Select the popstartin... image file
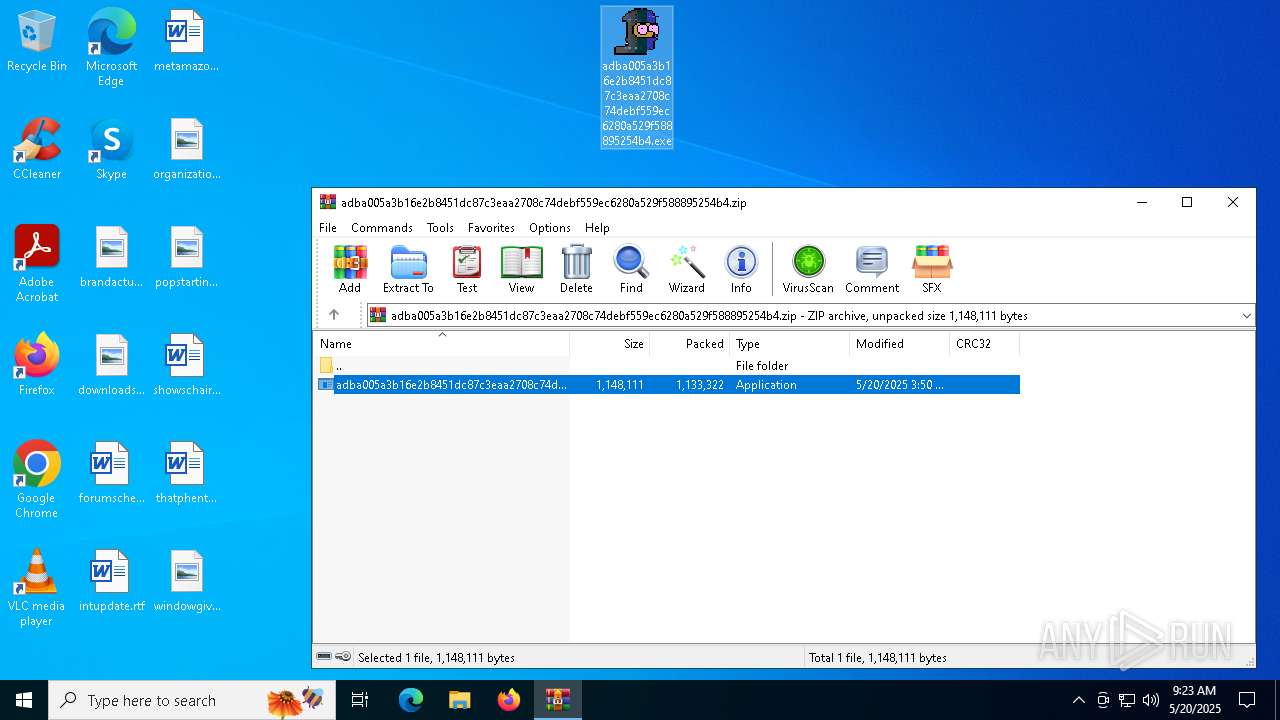 [186, 257]
